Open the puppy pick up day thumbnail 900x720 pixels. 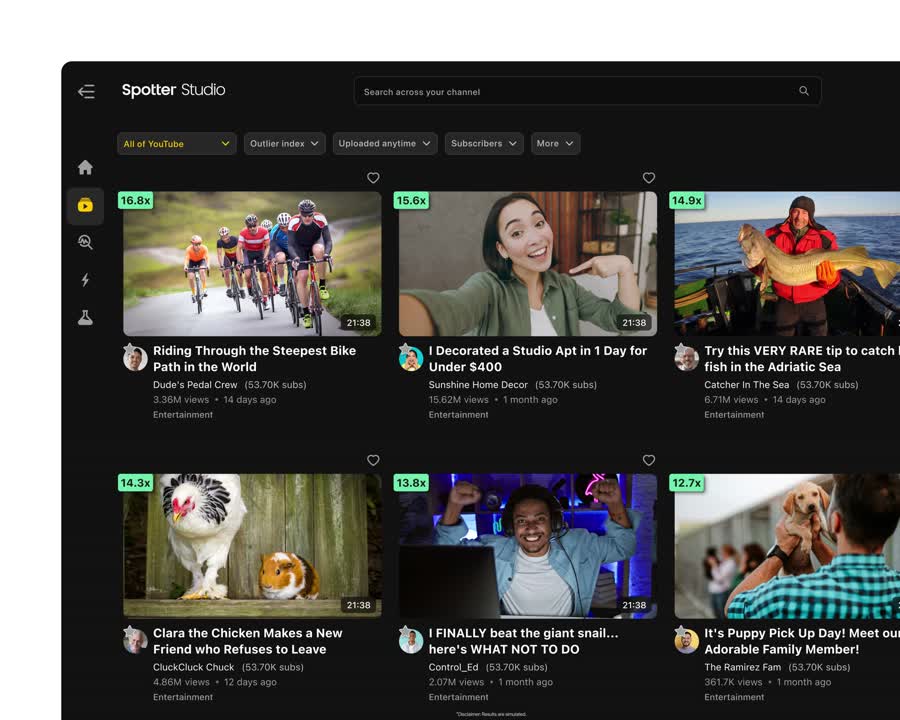[787, 546]
